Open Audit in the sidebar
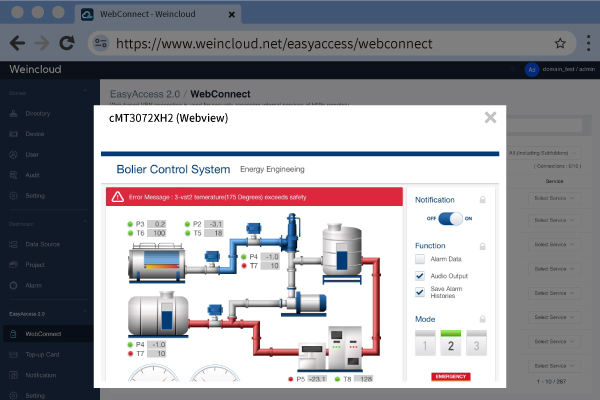 (x=32, y=175)
